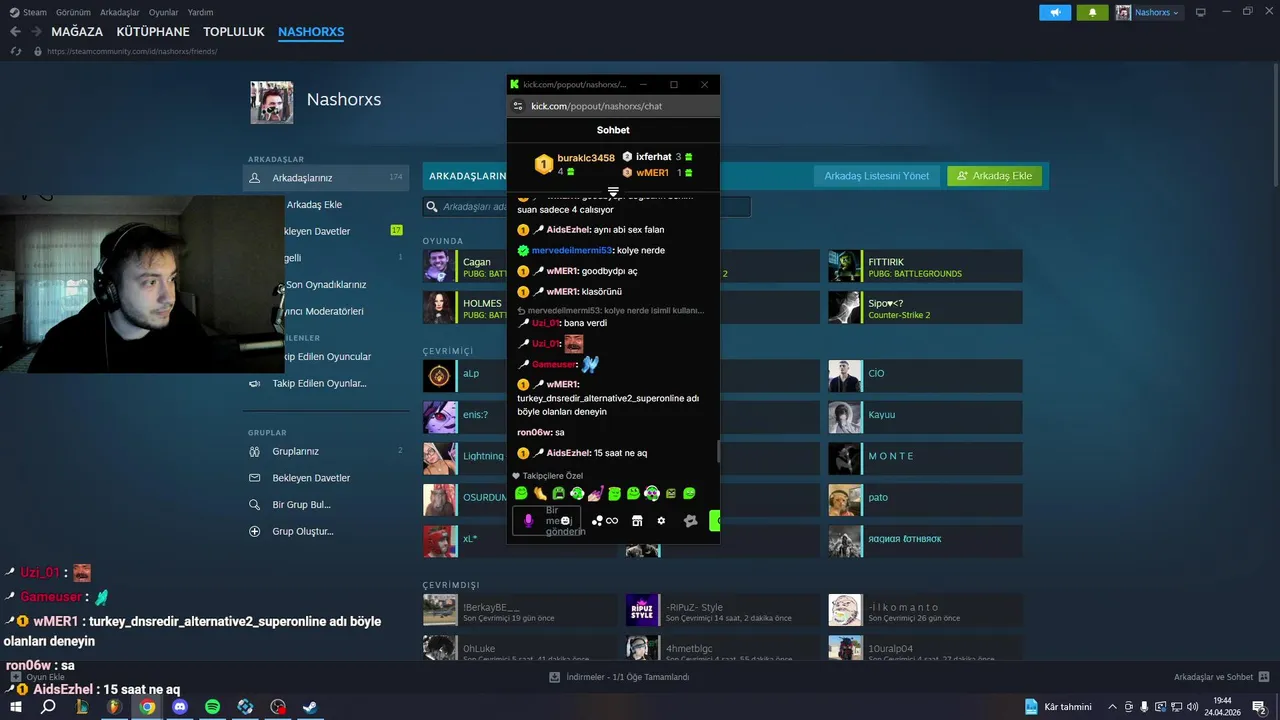1280x720 pixels.
Task: Pick the first green smiling emote
Action: pos(521,493)
